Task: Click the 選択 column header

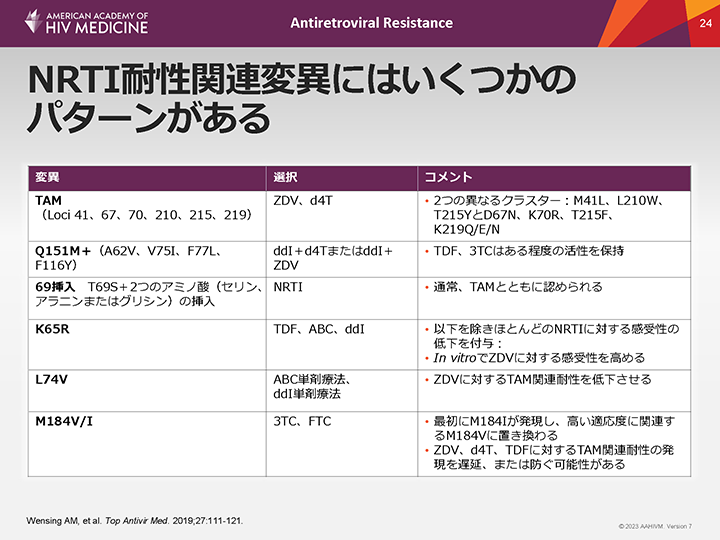Action: [x=286, y=177]
